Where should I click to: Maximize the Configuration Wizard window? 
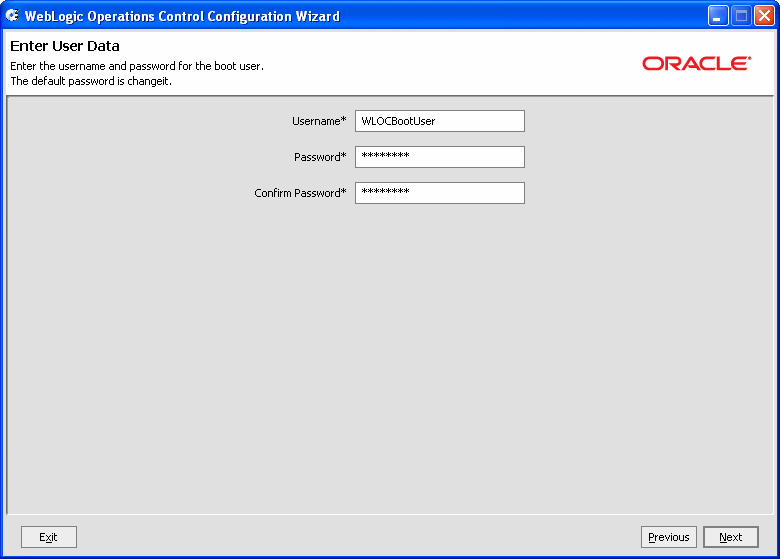(x=741, y=16)
